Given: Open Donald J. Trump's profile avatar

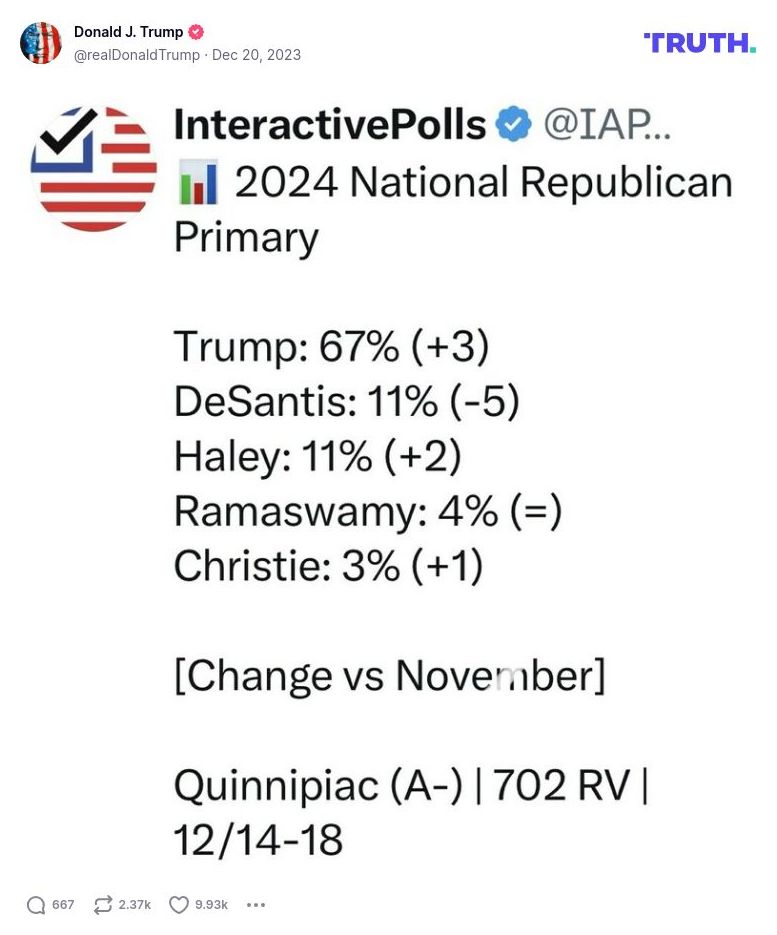Looking at the screenshot, I should point(41,42).
